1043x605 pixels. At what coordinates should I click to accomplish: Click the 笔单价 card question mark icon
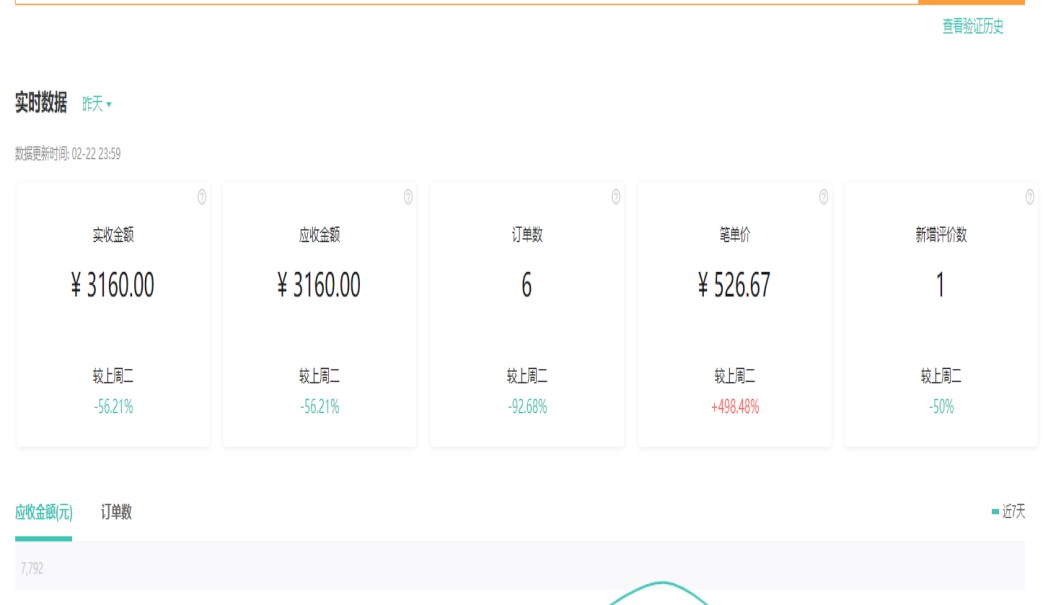pyautogui.click(x=823, y=197)
